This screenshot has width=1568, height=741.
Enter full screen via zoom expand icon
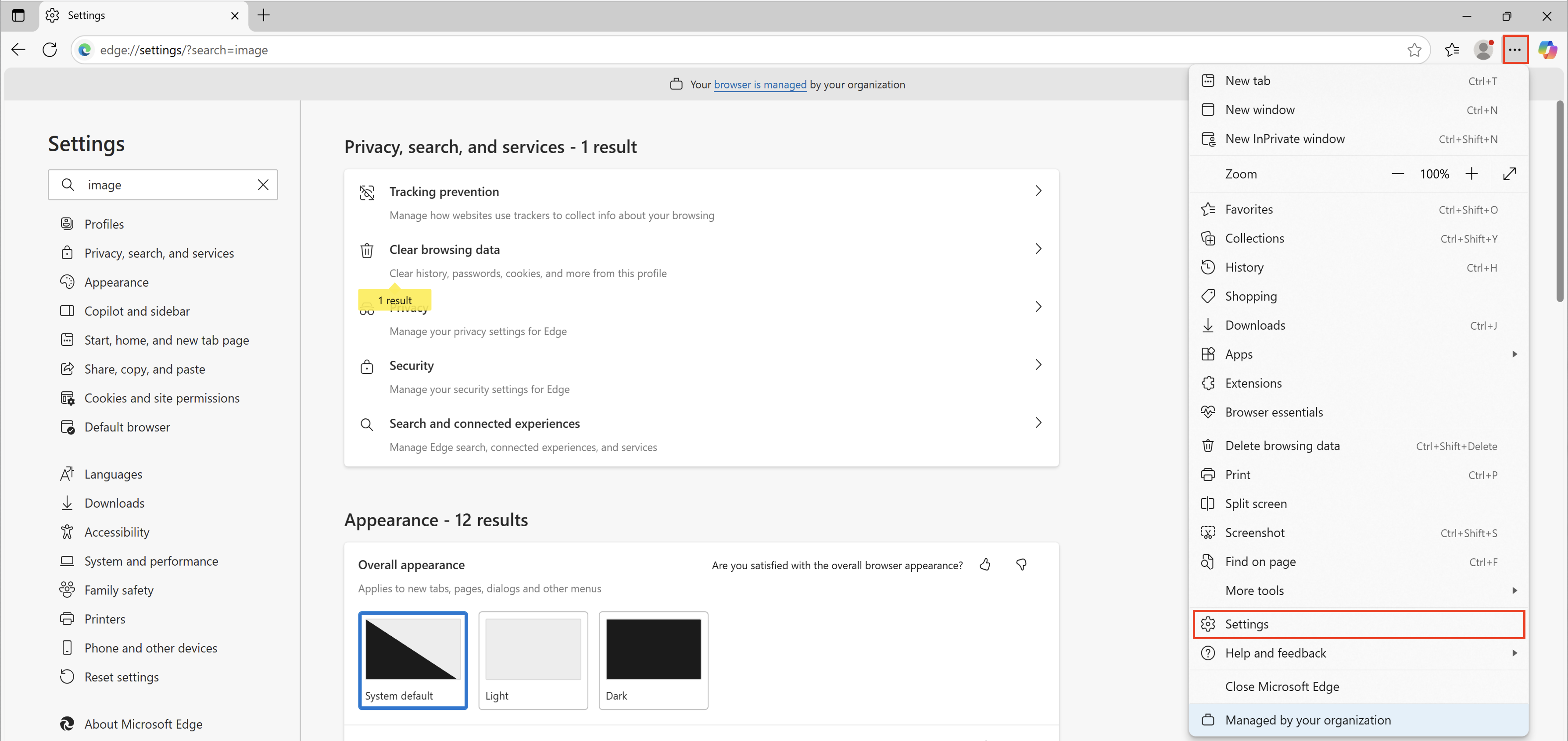[x=1510, y=174]
